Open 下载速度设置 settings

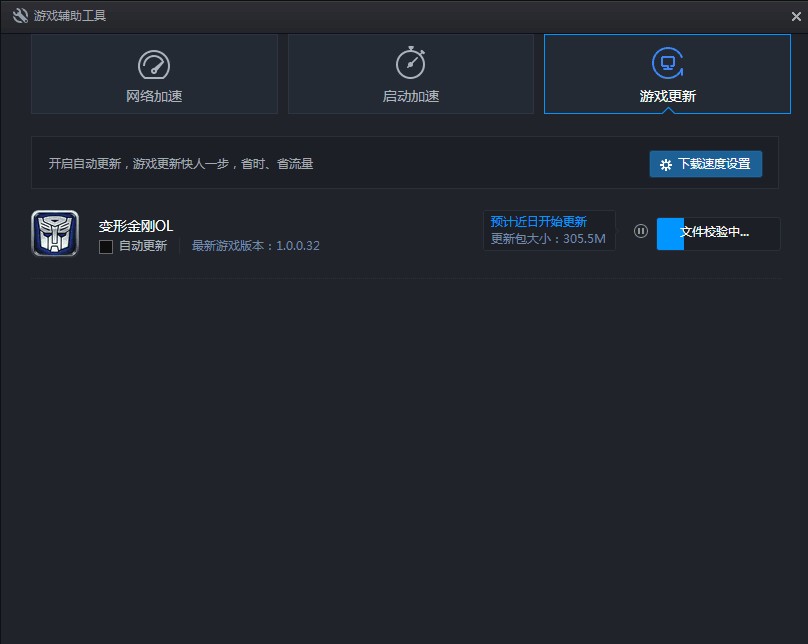click(x=706, y=164)
